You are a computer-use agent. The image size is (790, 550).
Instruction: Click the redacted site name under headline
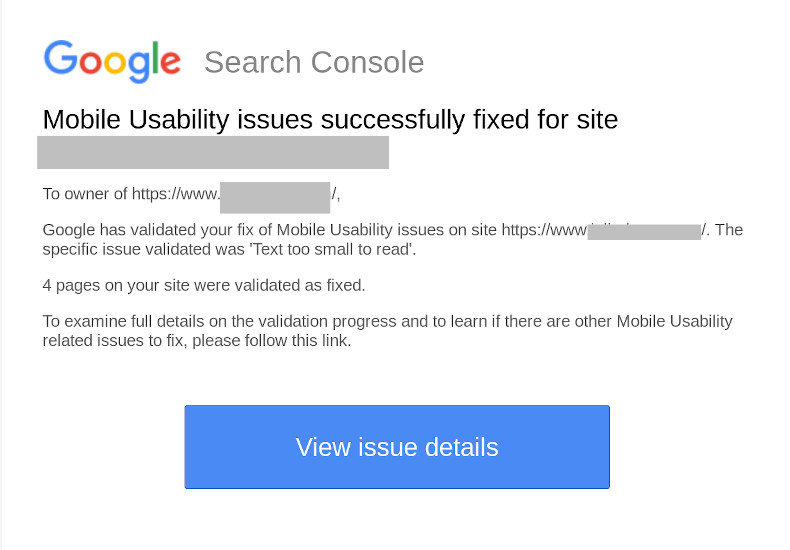point(213,152)
